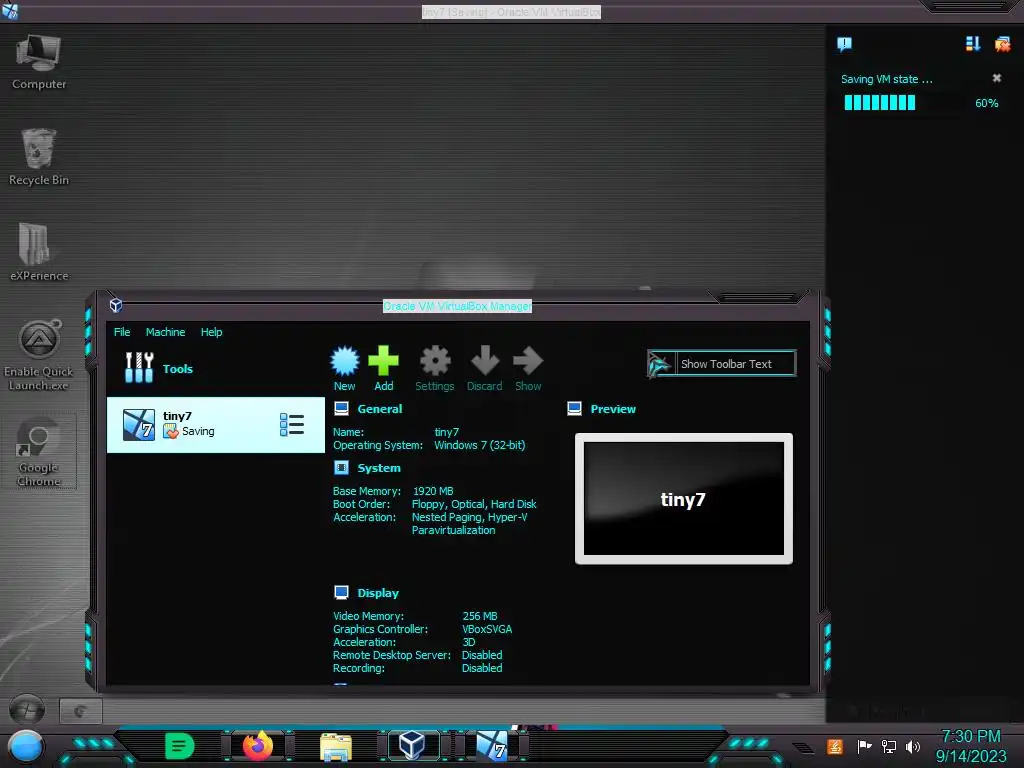Open the Recycle Bin desktop icon
Viewport: 1024px width, 768px height.
point(39,157)
